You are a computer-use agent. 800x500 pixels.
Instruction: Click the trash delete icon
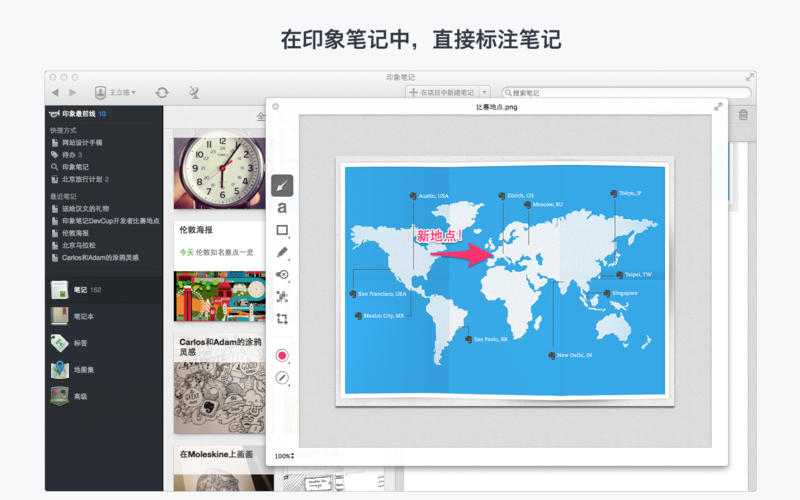(x=742, y=115)
